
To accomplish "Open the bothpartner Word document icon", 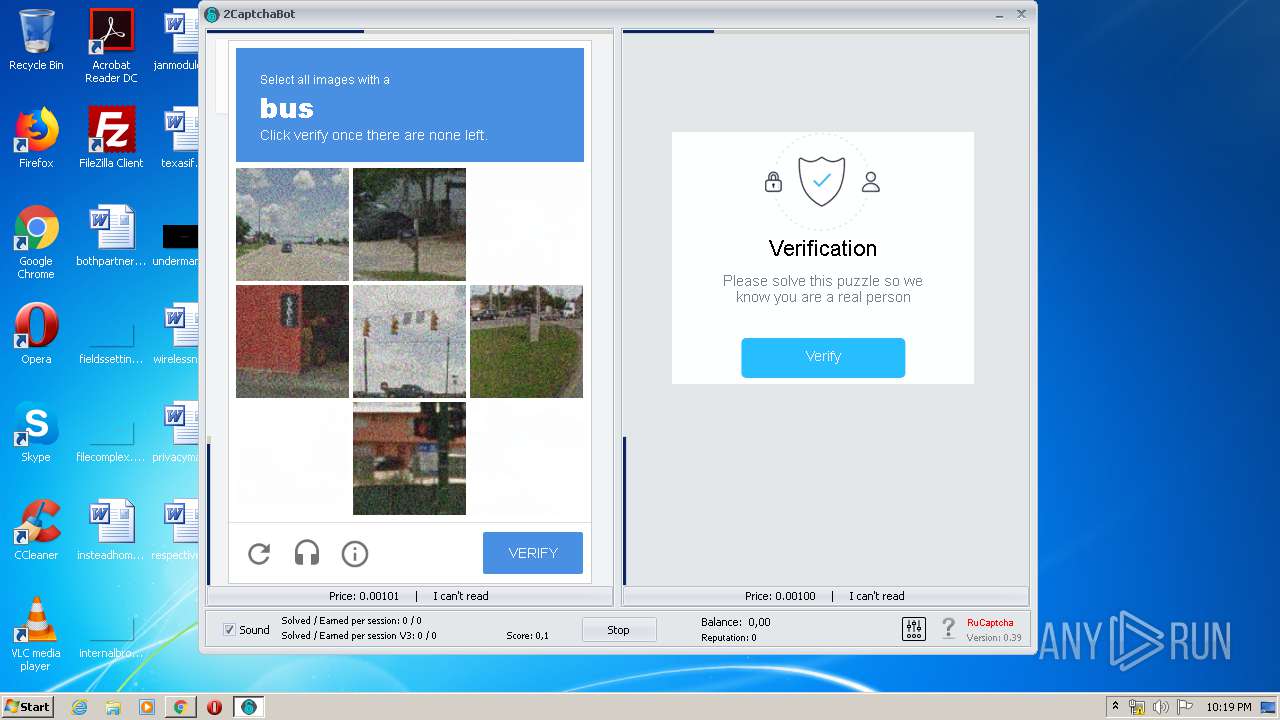I will (111, 236).
